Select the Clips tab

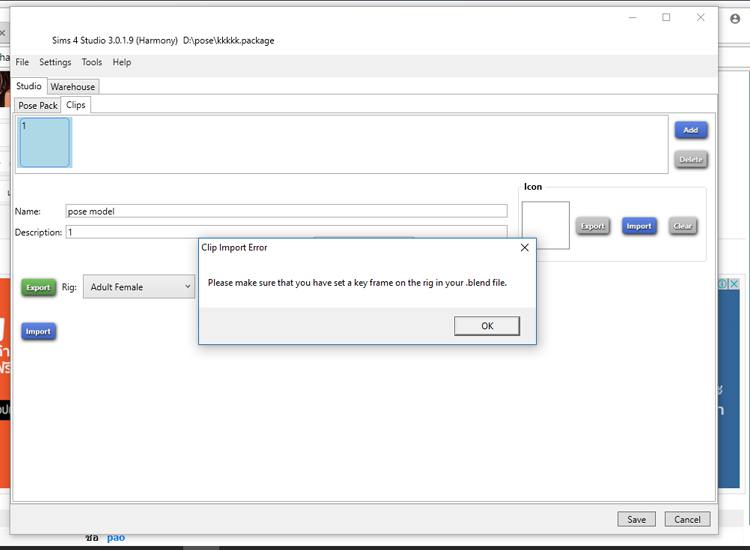click(76, 105)
